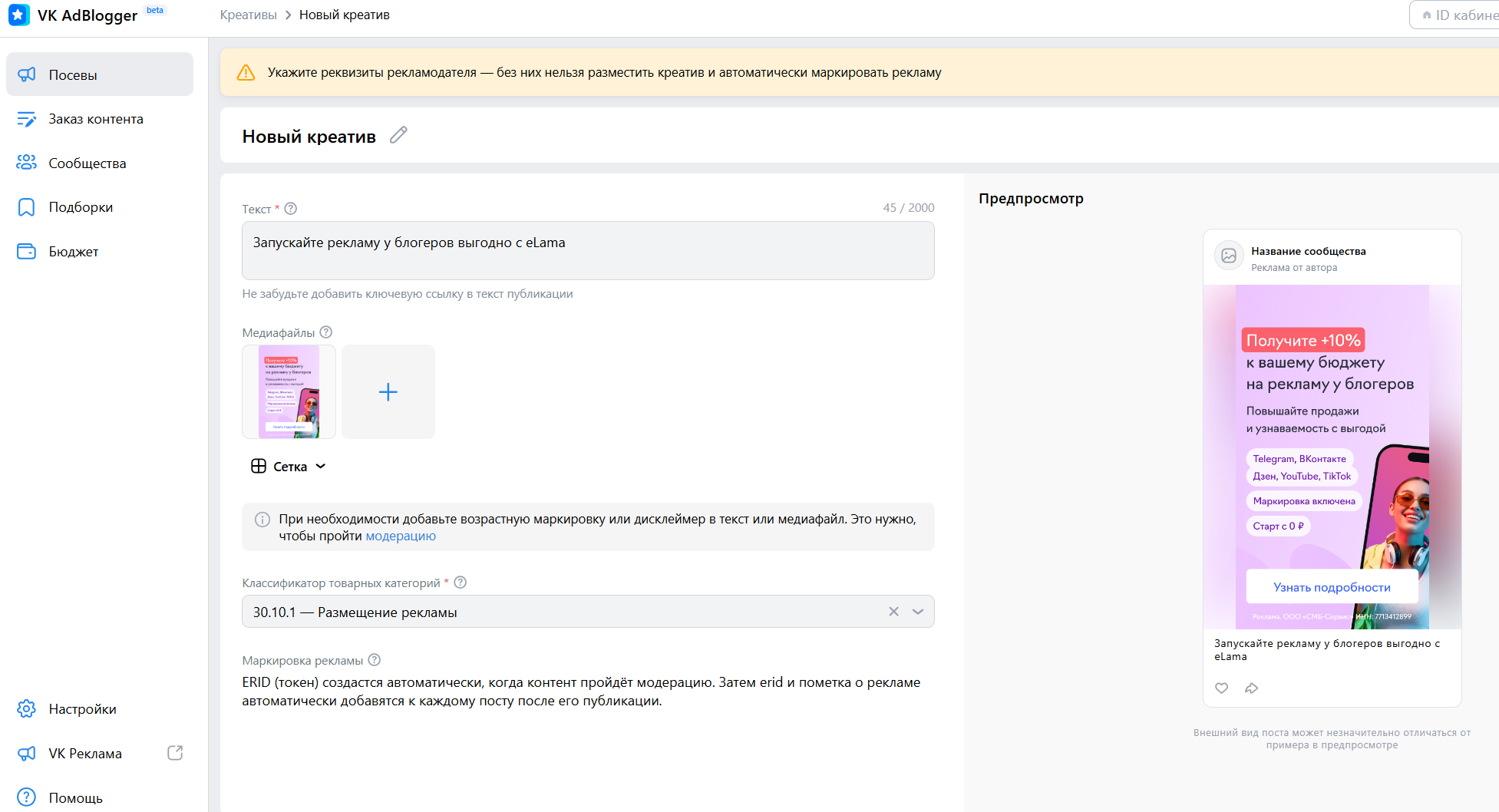Open Бюджет page from sidebar
This screenshot has height=812, width=1499.
click(x=74, y=252)
